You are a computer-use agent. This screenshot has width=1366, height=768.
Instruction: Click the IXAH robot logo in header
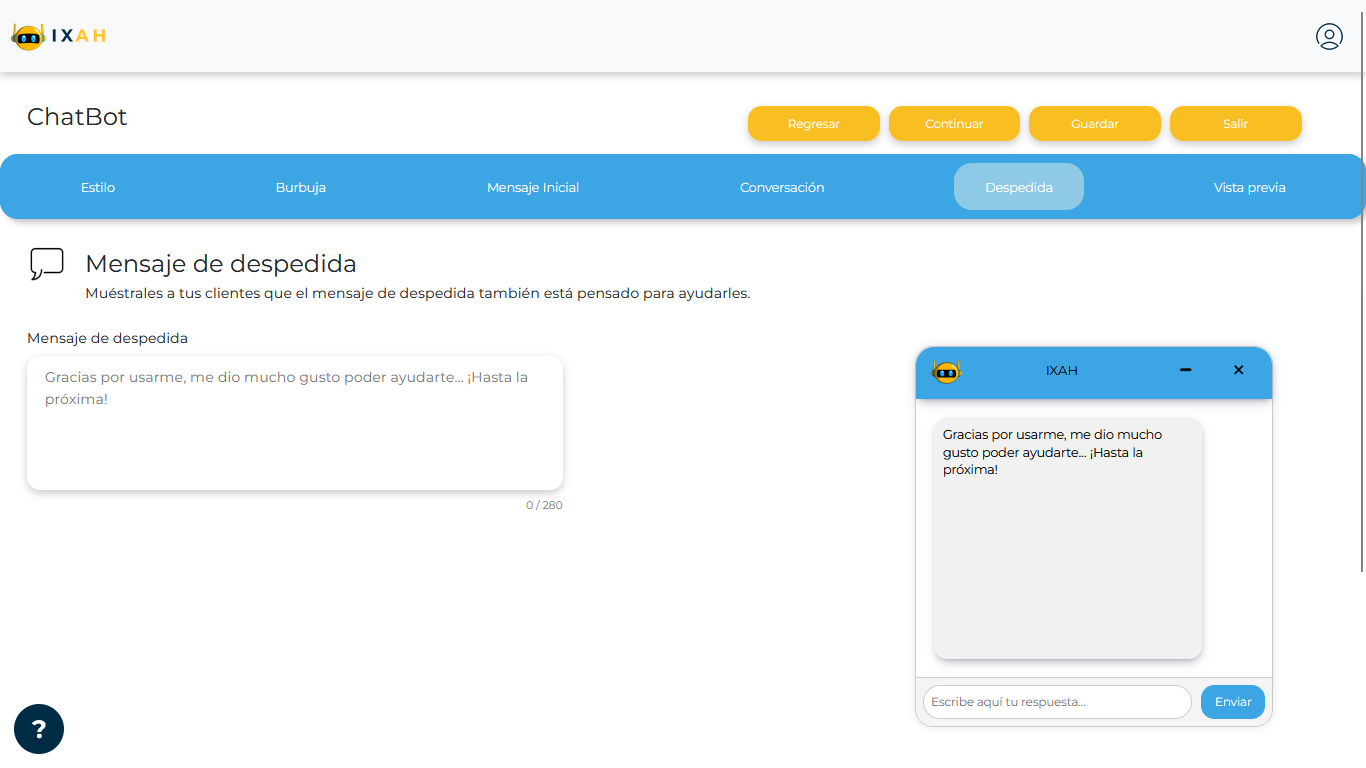[x=58, y=36]
